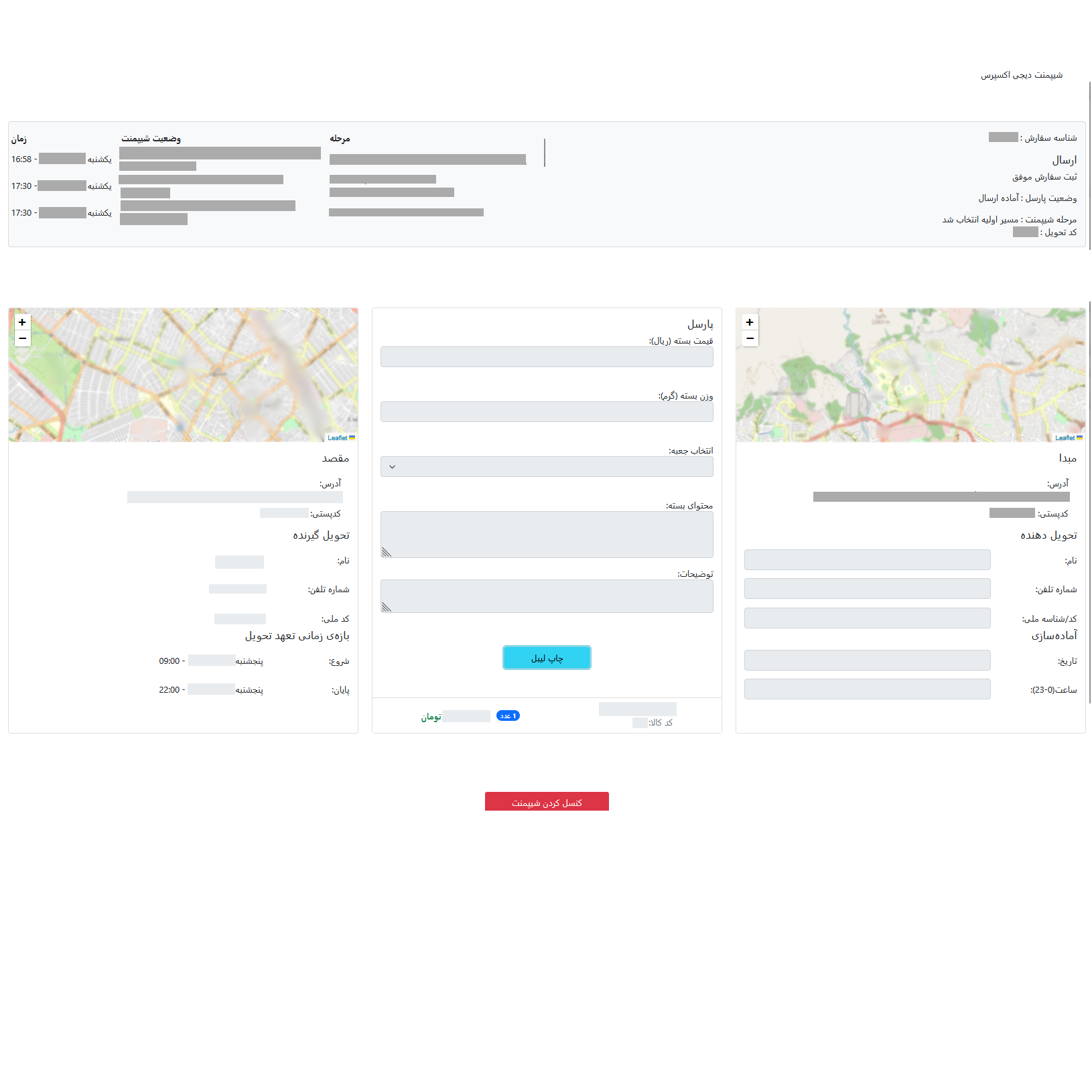Screen dimensions: 1092x1092
Task: Click the 22:00 end time value
Action: click(x=169, y=689)
